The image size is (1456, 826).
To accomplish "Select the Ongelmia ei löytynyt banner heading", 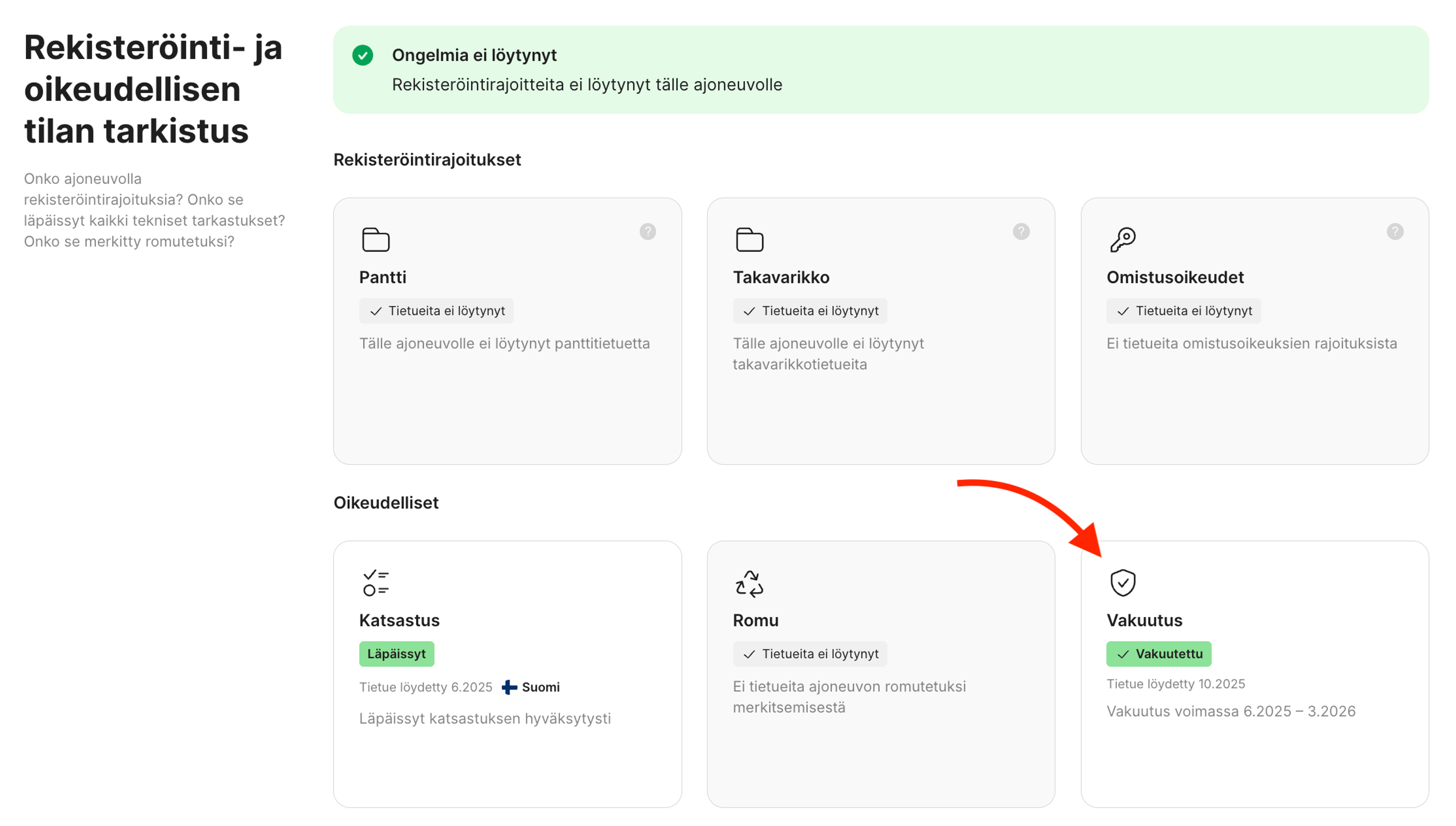I will (474, 55).
